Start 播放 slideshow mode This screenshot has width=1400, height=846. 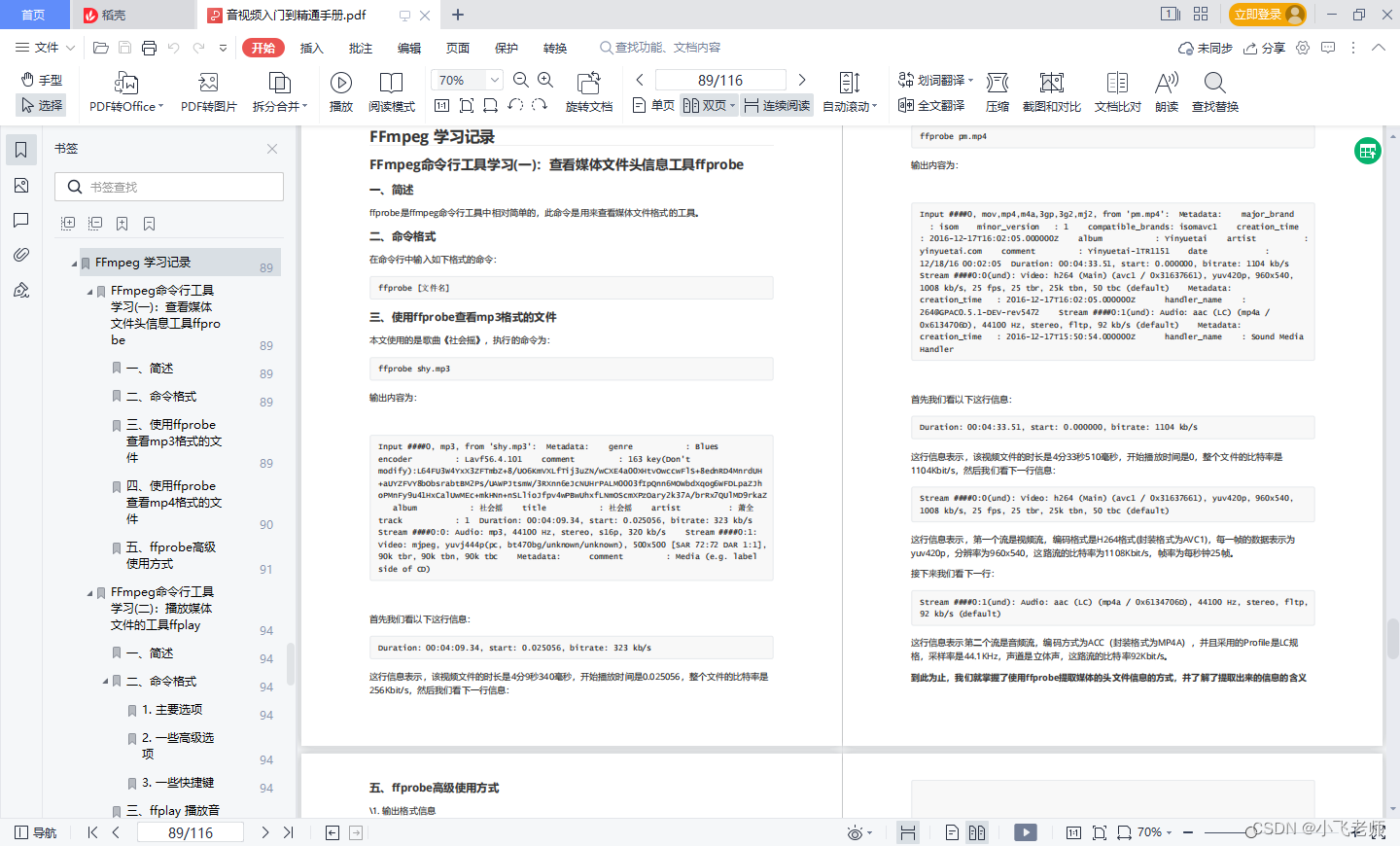pos(341,92)
